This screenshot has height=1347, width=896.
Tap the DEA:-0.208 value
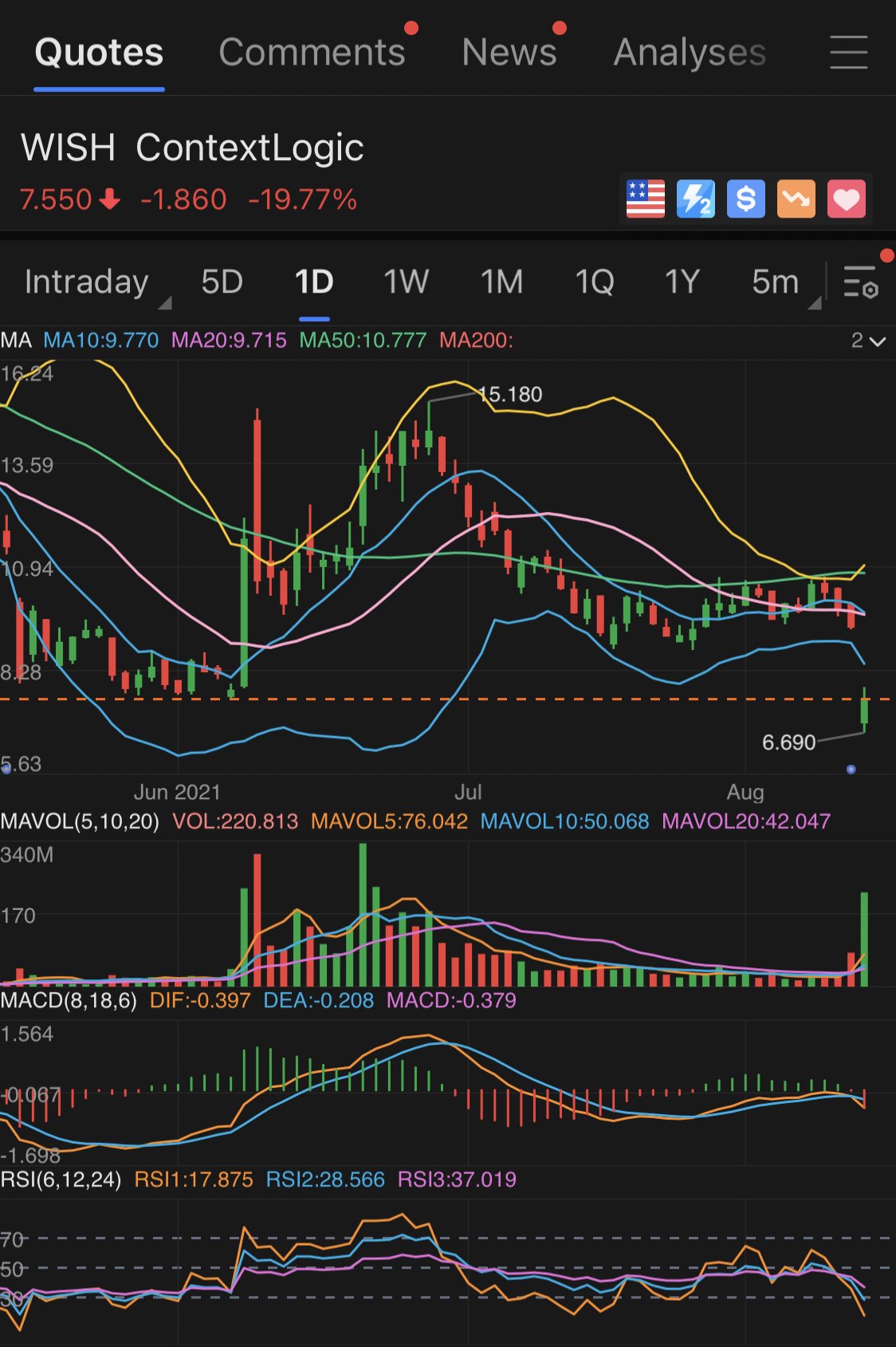coord(318,1000)
